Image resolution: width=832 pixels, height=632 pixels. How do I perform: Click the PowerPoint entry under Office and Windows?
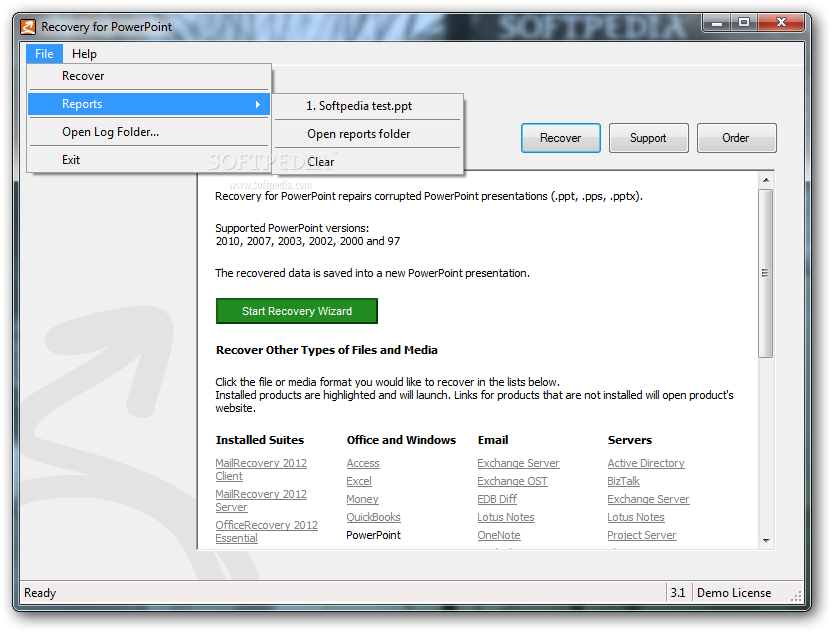(x=373, y=535)
